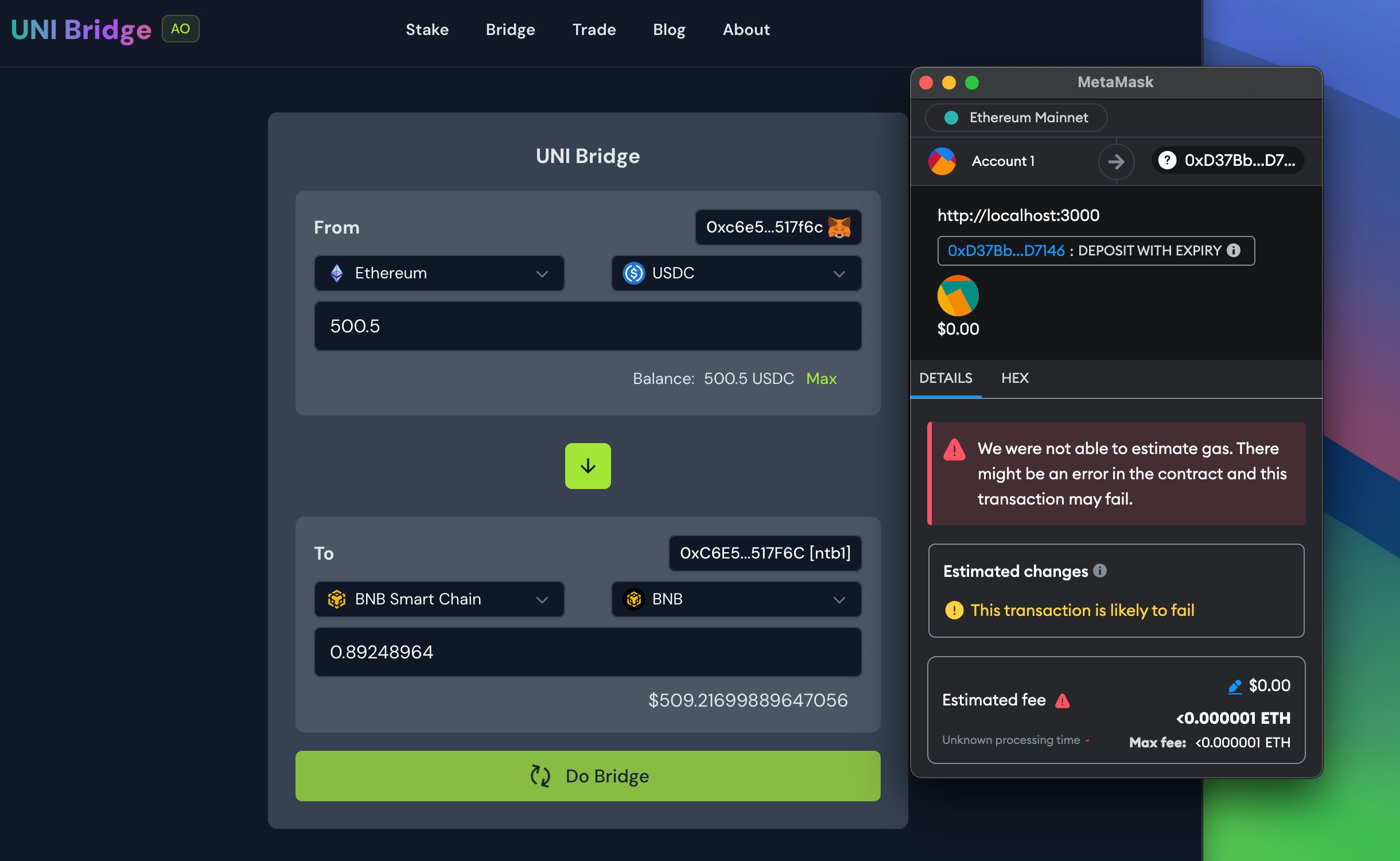Click the DEPOSIT WITH EXPIRY info icon
This screenshot has height=861, width=1400.
[x=1234, y=250]
